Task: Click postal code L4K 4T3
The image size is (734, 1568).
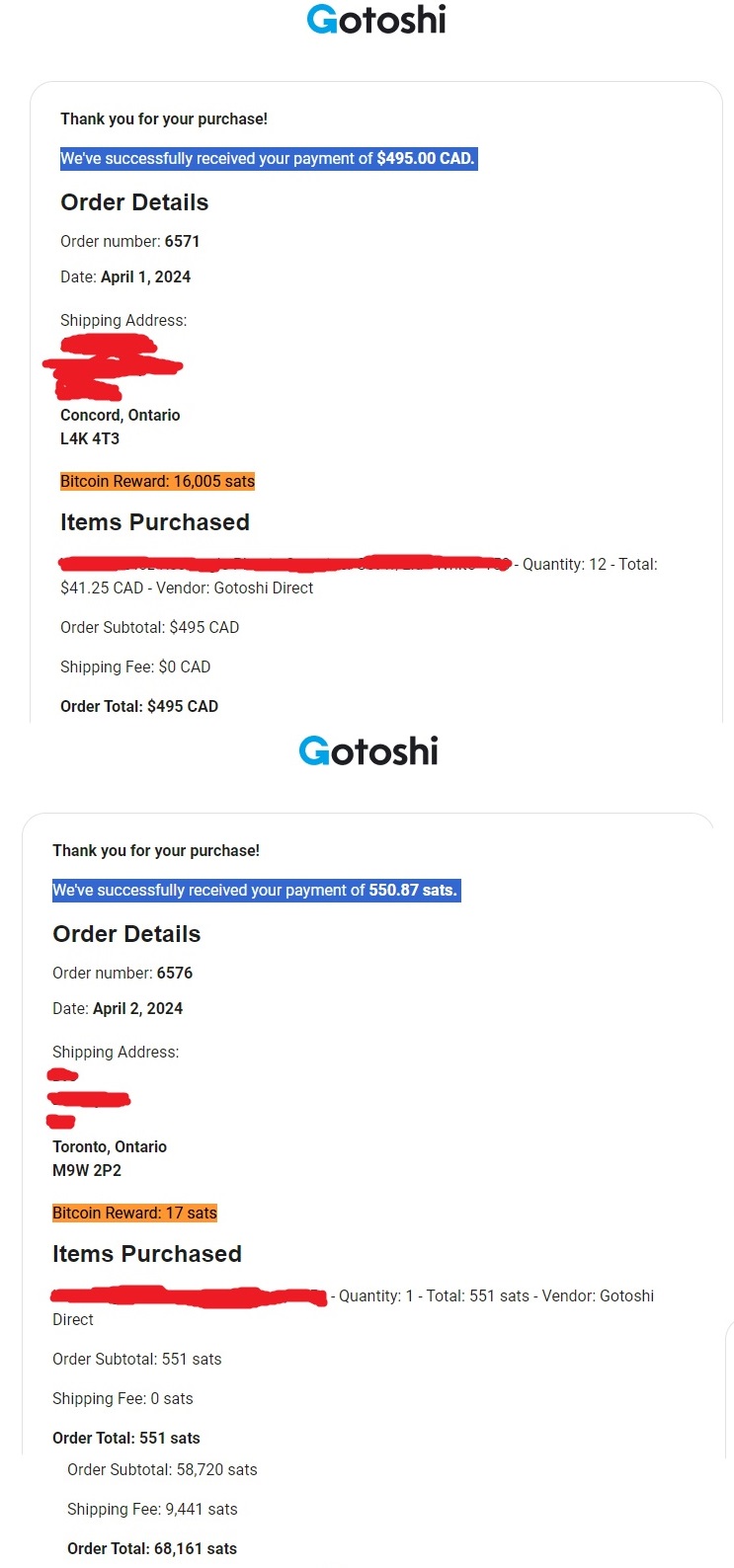Action: [90, 438]
